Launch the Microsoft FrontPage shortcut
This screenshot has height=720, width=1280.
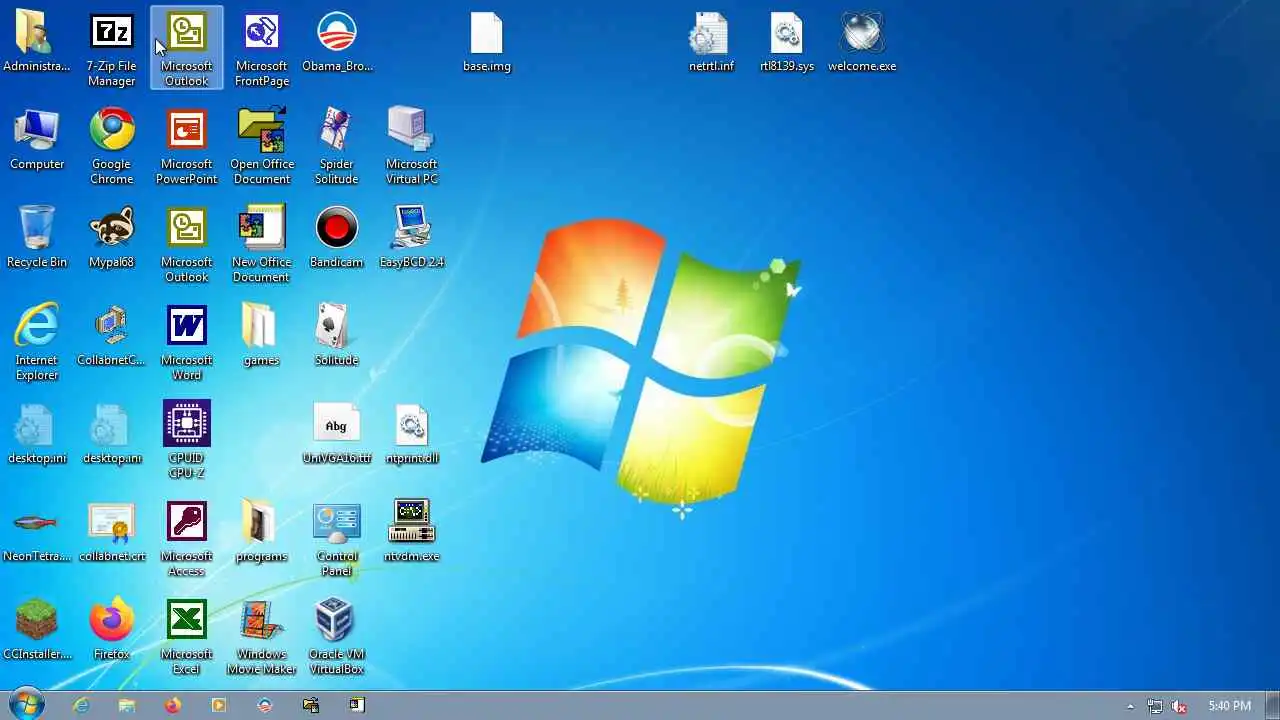262,50
